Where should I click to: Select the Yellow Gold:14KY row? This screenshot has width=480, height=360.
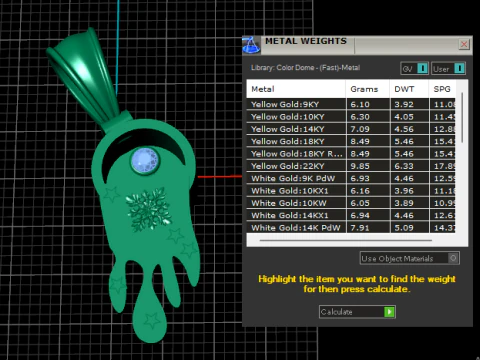tap(351, 129)
